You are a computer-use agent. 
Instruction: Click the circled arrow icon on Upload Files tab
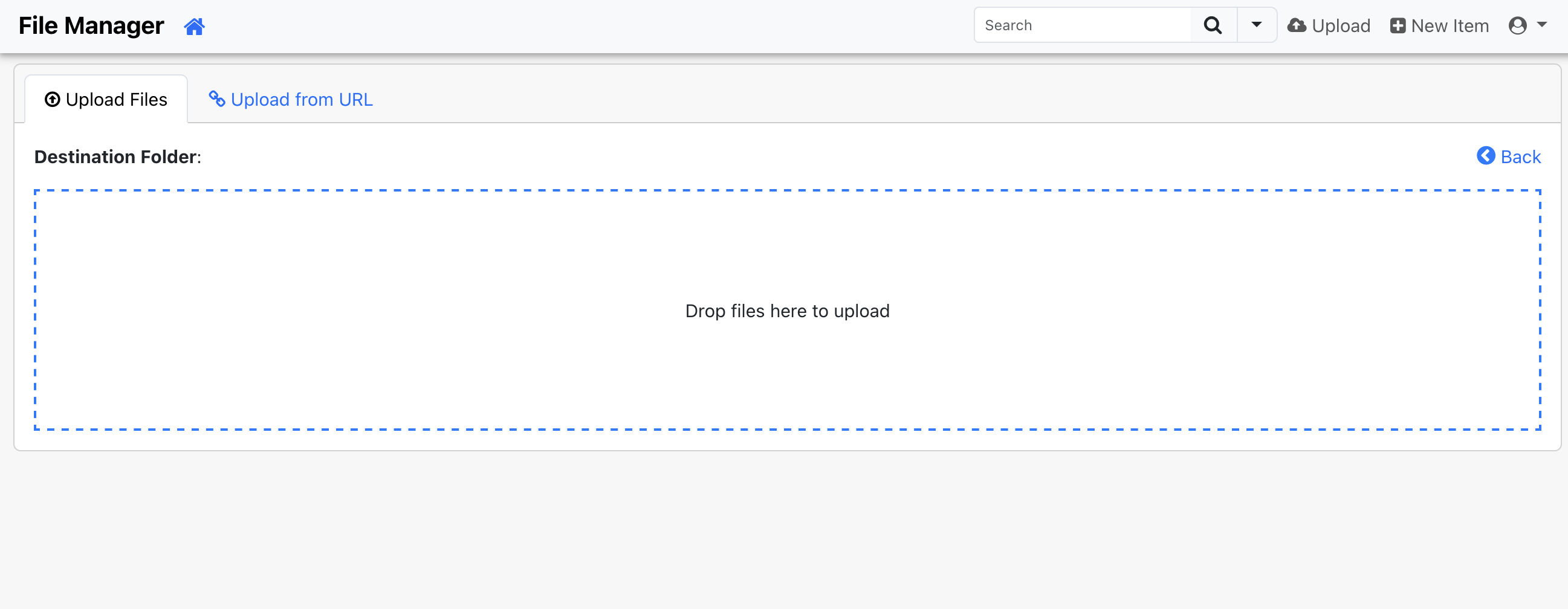click(x=53, y=99)
